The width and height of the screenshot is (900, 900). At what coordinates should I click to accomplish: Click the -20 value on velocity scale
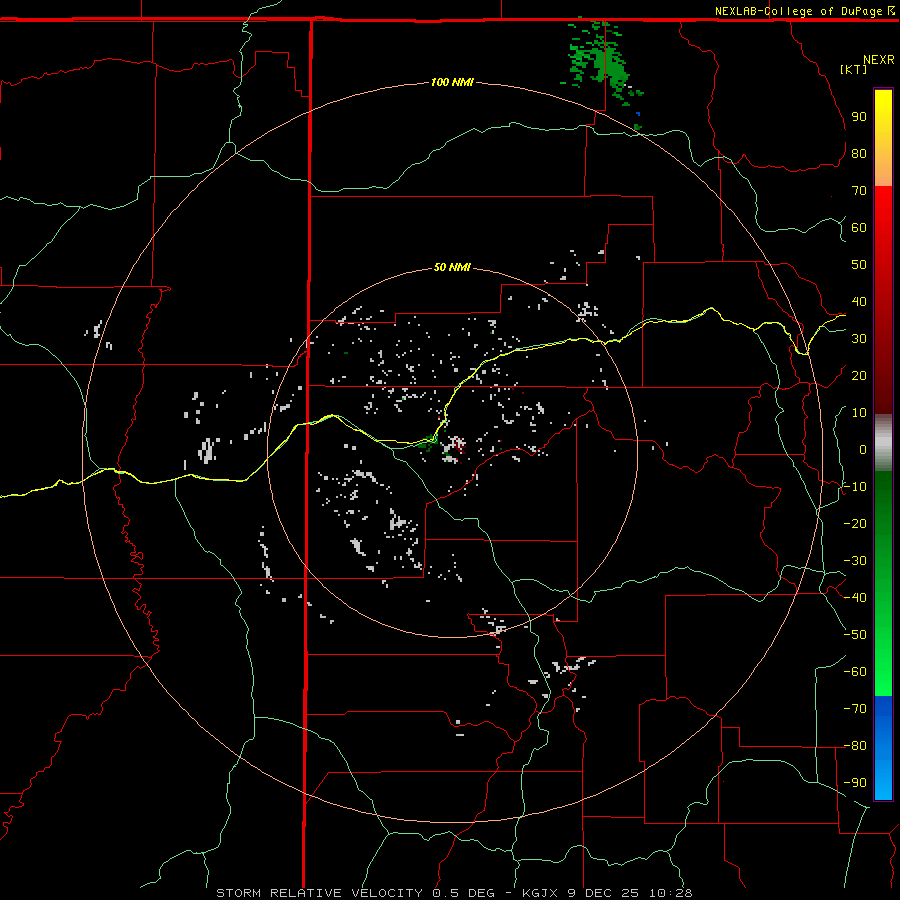click(855, 524)
